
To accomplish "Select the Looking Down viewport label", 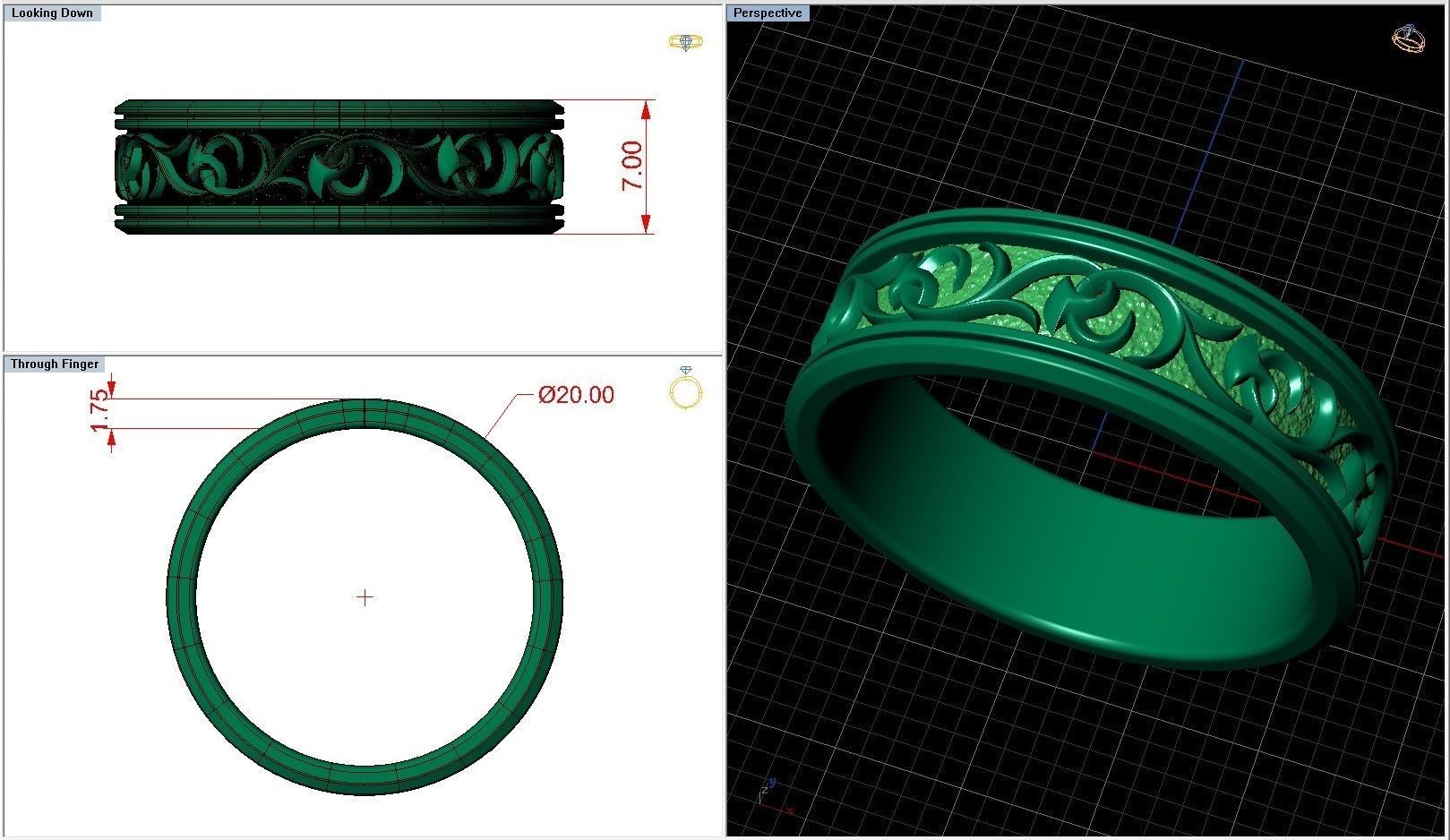I will pos(52,13).
